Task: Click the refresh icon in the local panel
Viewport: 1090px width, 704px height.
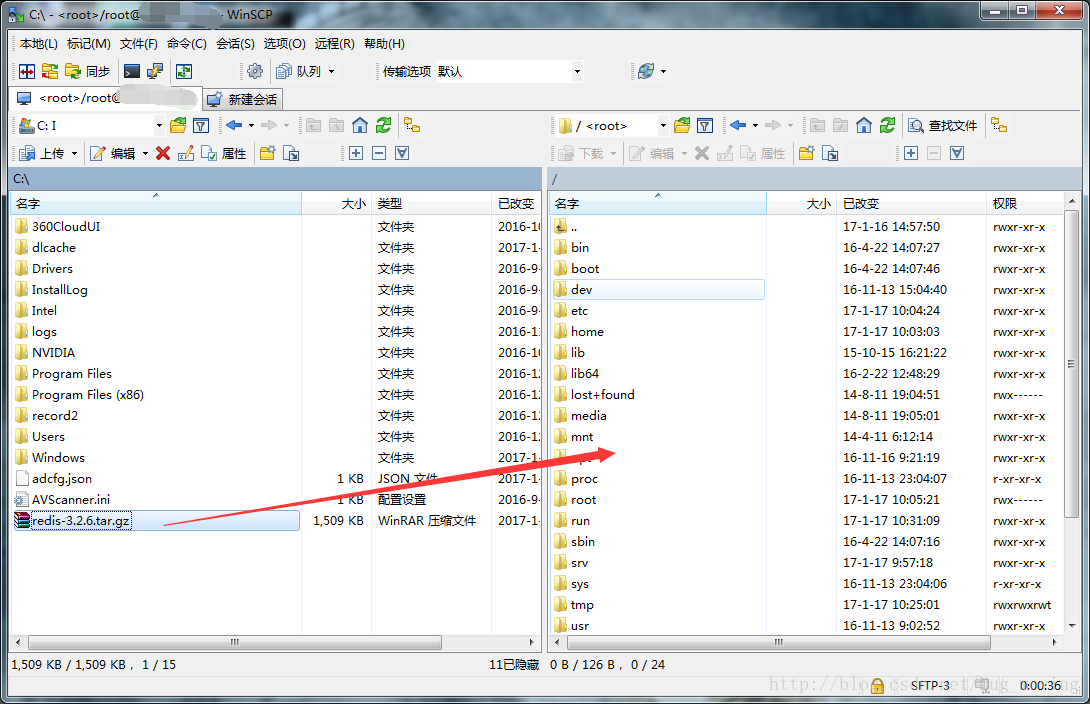Action: click(383, 125)
